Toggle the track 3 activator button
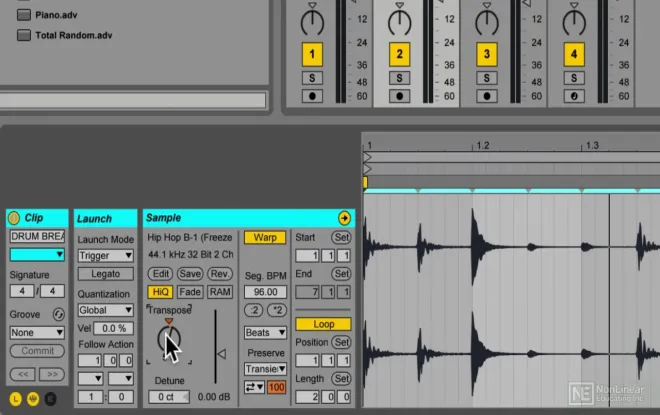This screenshot has height=415, width=660. 487,54
